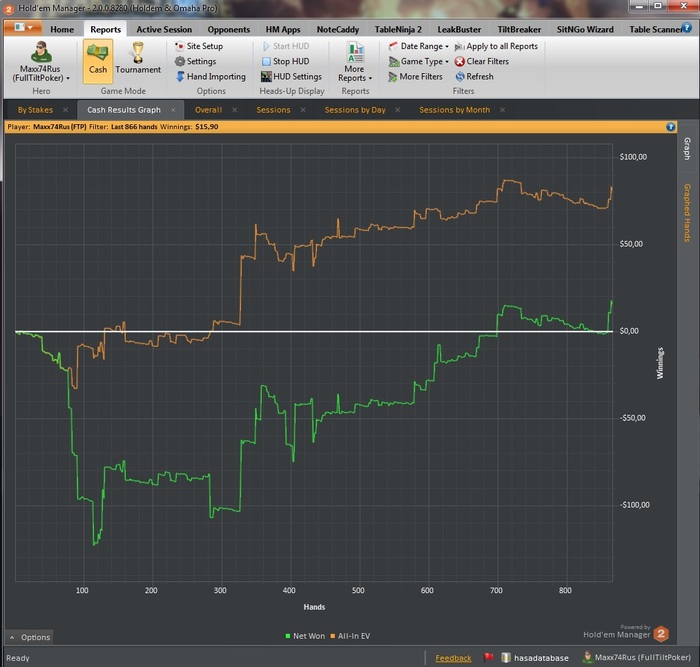Open Site Setup
The width and height of the screenshot is (700, 667).
tap(199, 46)
